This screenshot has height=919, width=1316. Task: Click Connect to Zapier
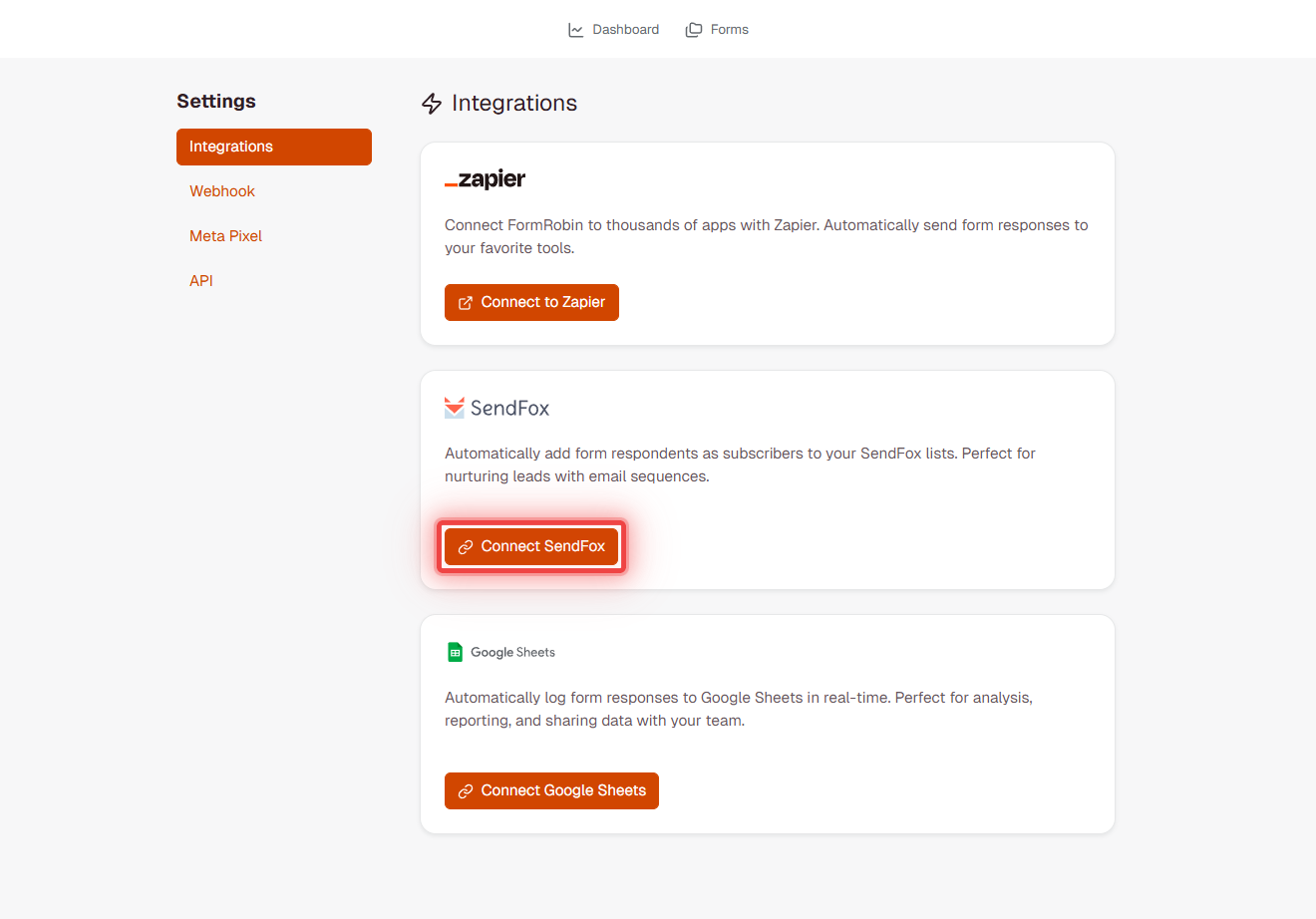(531, 302)
